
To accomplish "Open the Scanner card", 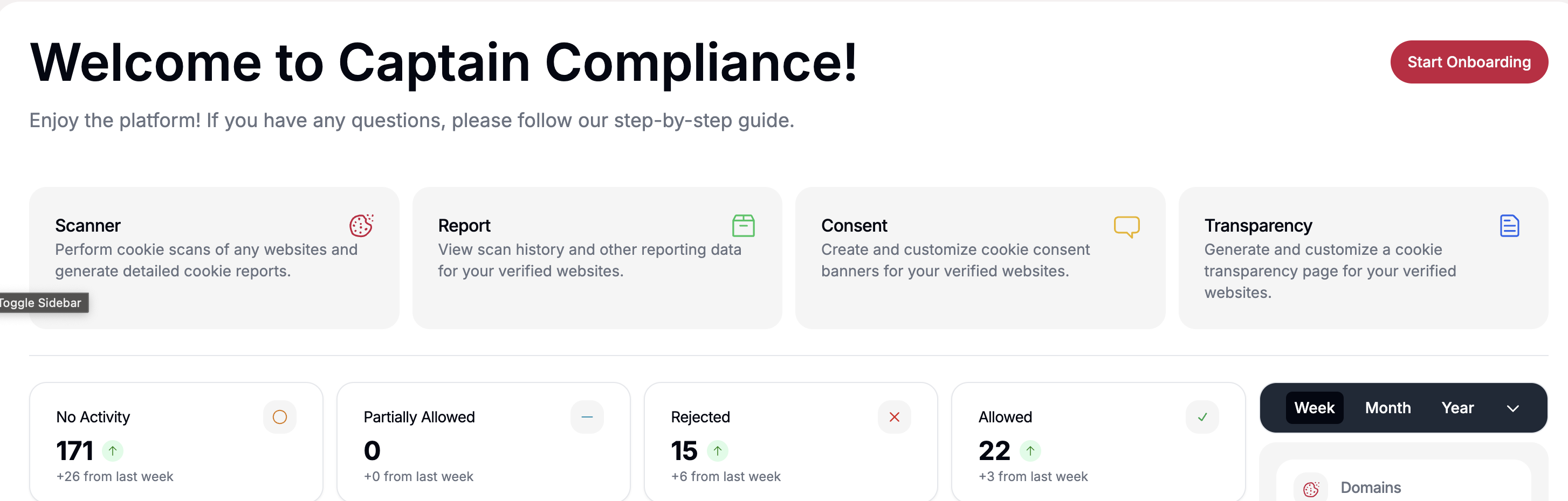I will click(214, 258).
